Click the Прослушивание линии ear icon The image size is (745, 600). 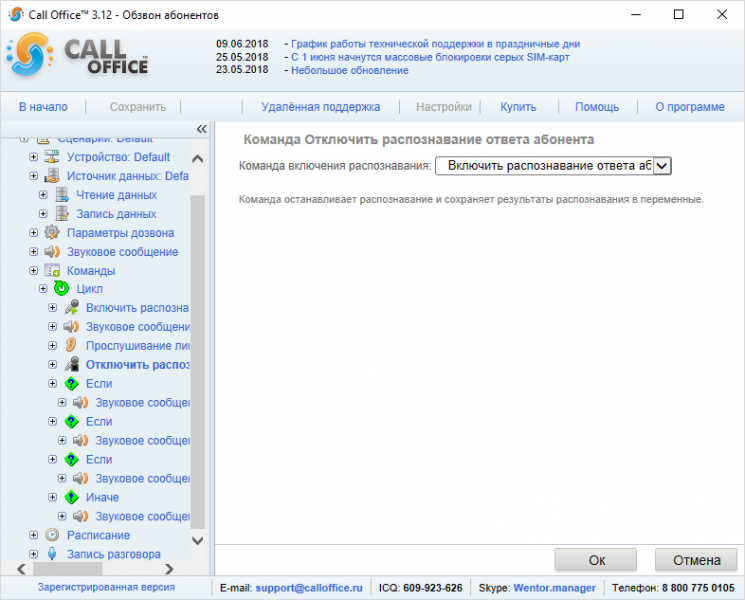tap(71, 345)
